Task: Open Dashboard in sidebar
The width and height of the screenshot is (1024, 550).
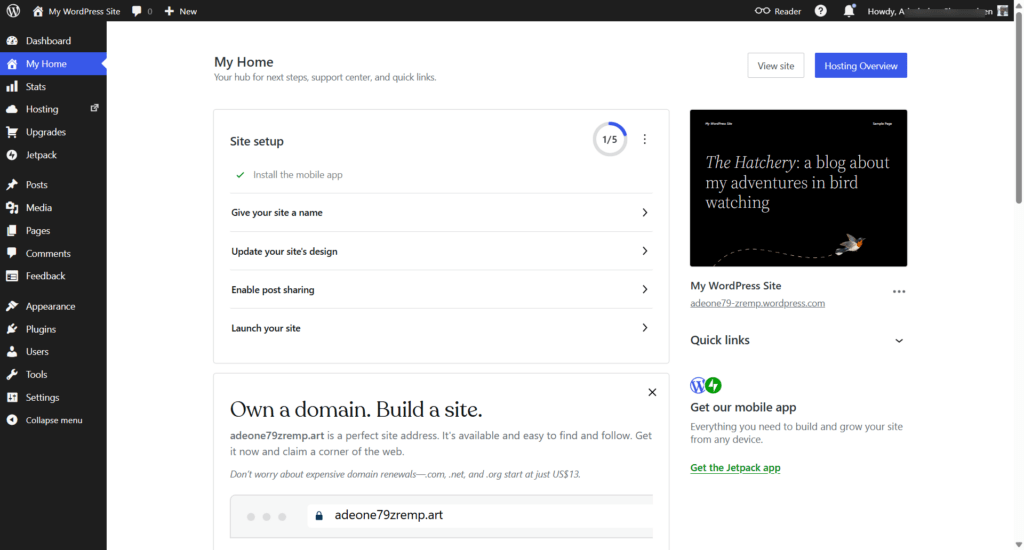Action: tap(54, 40)
